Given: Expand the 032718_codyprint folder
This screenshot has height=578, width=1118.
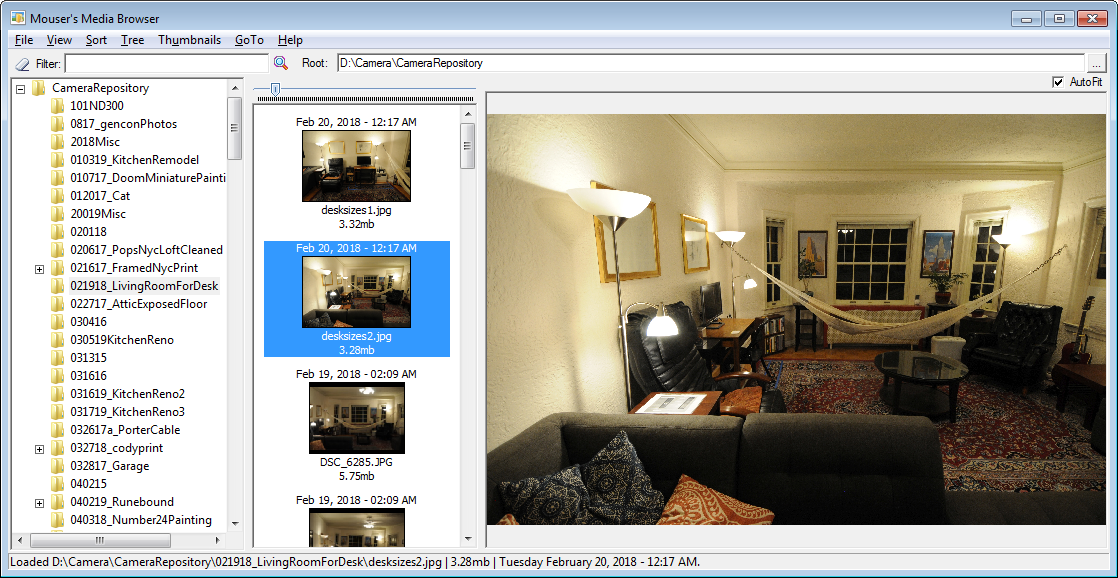Looking at the screenshot, I should click(x=39, y=449).
